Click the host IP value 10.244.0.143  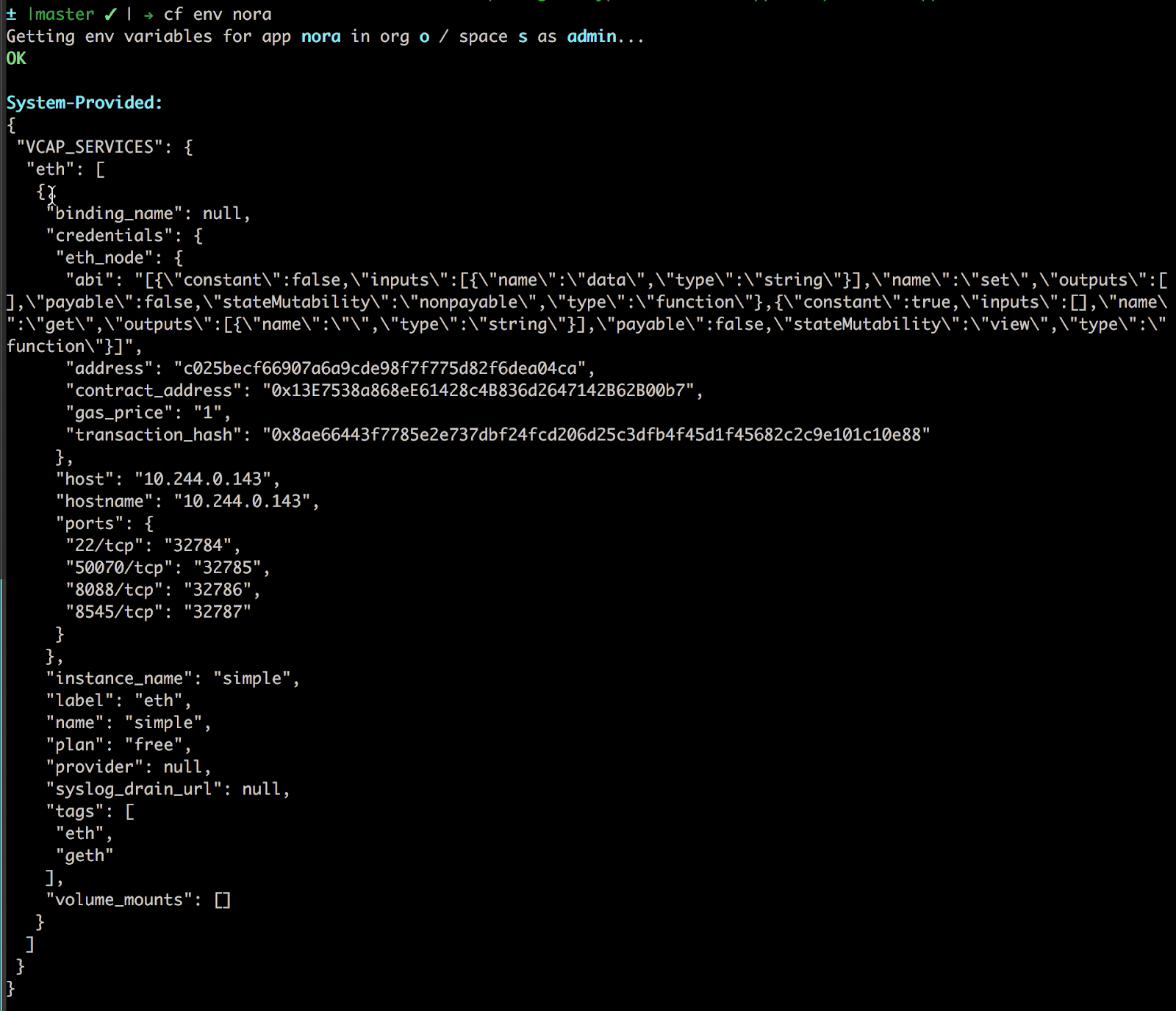(203, 479)
